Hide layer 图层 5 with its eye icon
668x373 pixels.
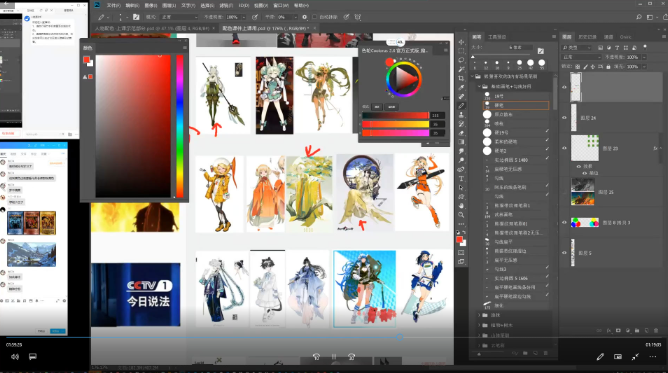[x=564, y=252]
